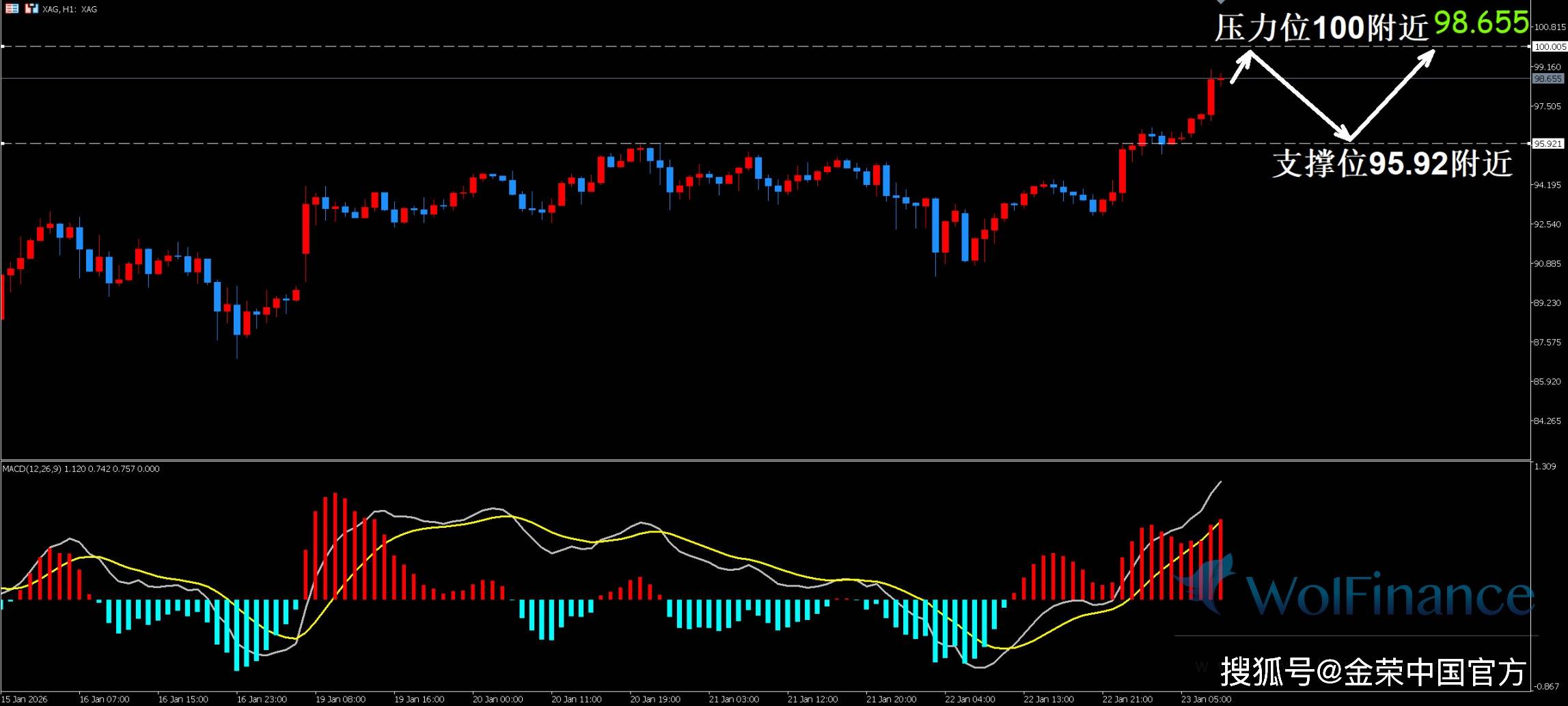This screenshot has width=1568, height=706.
Task: Click the 22 Jan 04:00 time label
Action: tap(969, 699)
